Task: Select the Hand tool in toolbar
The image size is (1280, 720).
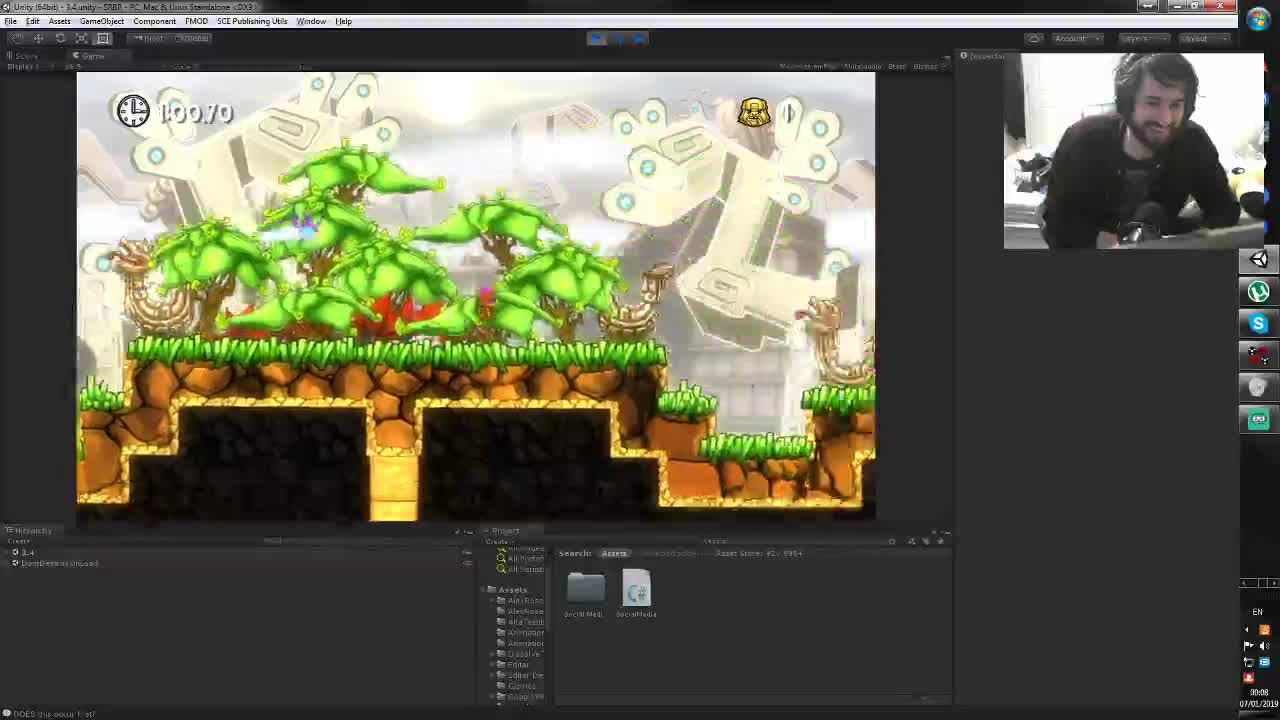Action: [x=17, y=38]
